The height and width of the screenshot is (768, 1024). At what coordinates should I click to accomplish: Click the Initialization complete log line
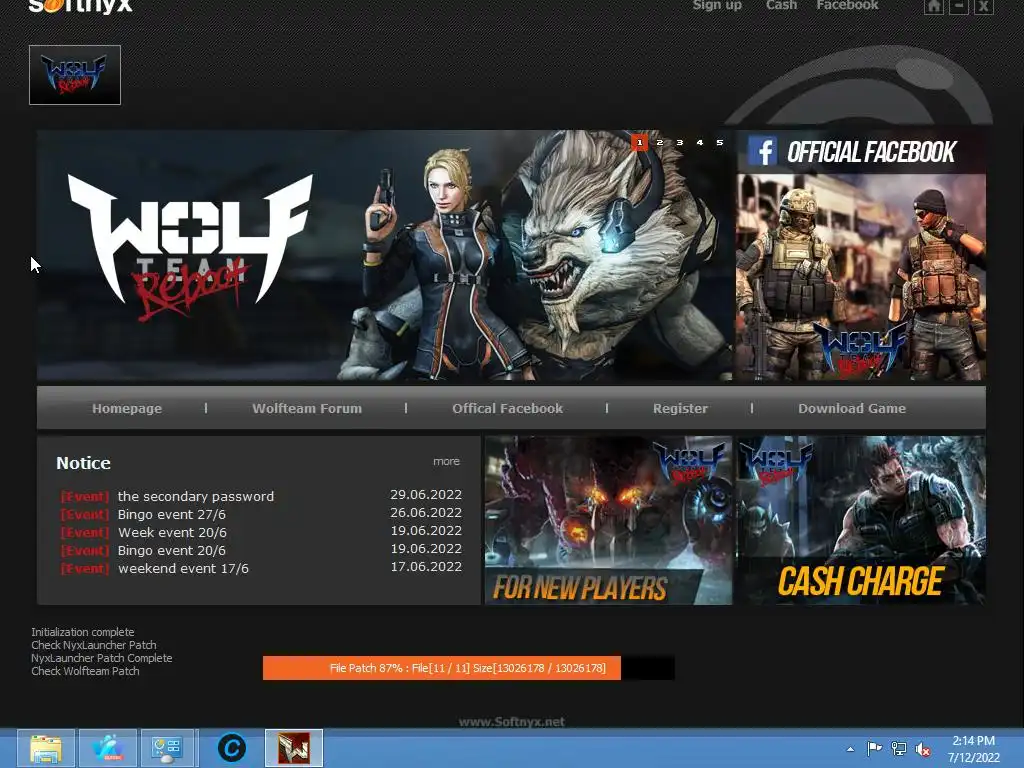(x=83, y=632)
